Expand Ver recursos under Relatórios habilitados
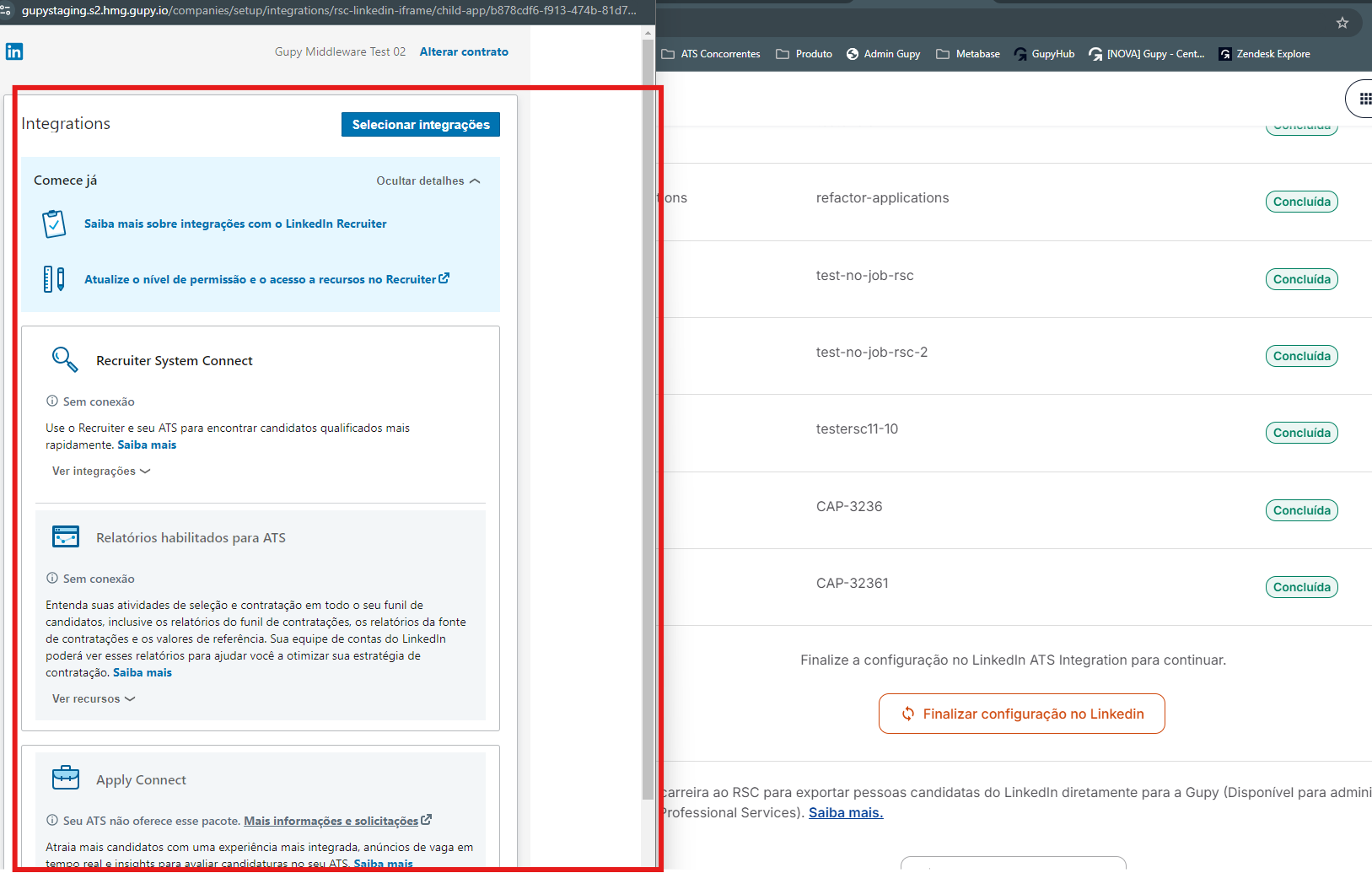This screenshot has height=873, width=1372. pyautogui.click(x=94, y=698)
